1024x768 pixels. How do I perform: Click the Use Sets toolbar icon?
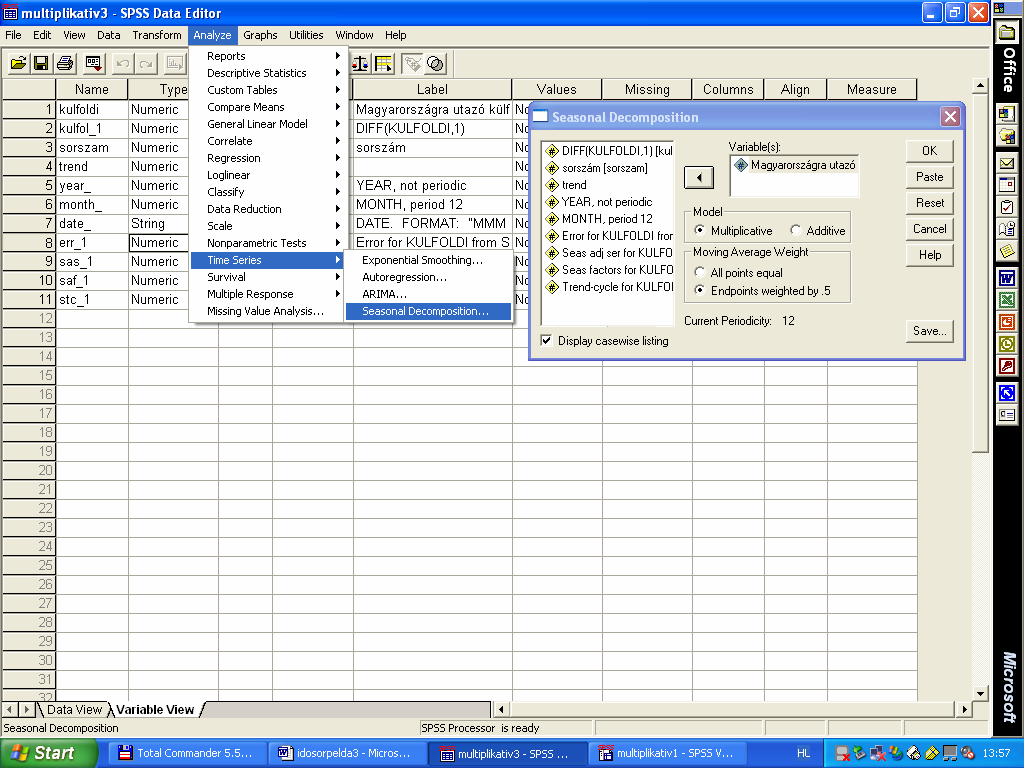coord(435,63)
